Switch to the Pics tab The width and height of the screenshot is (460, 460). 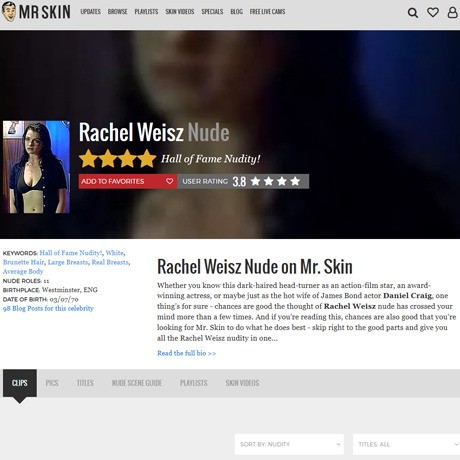52,383
